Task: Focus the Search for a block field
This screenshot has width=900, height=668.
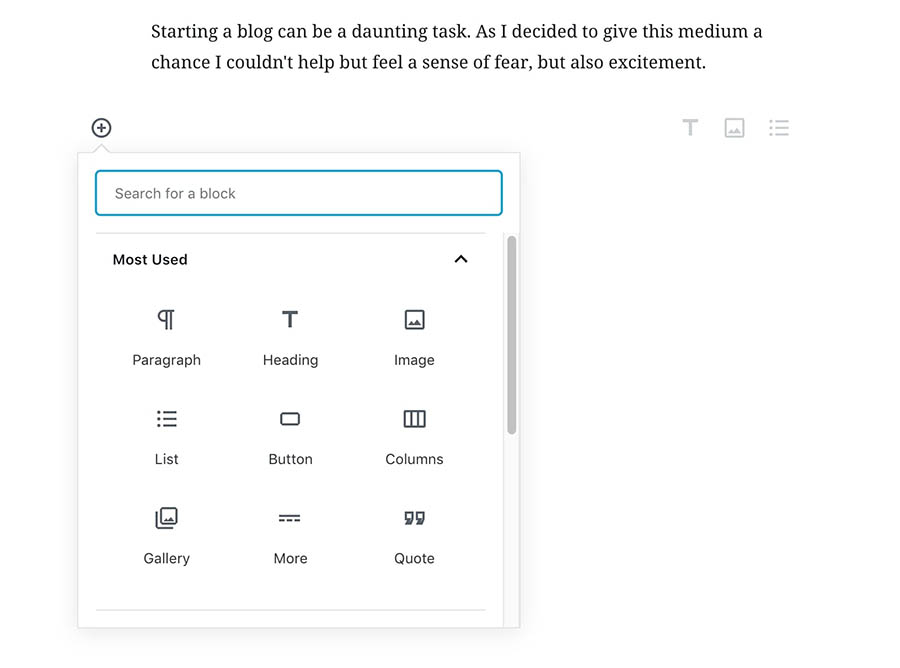Action: coord(298,193)
